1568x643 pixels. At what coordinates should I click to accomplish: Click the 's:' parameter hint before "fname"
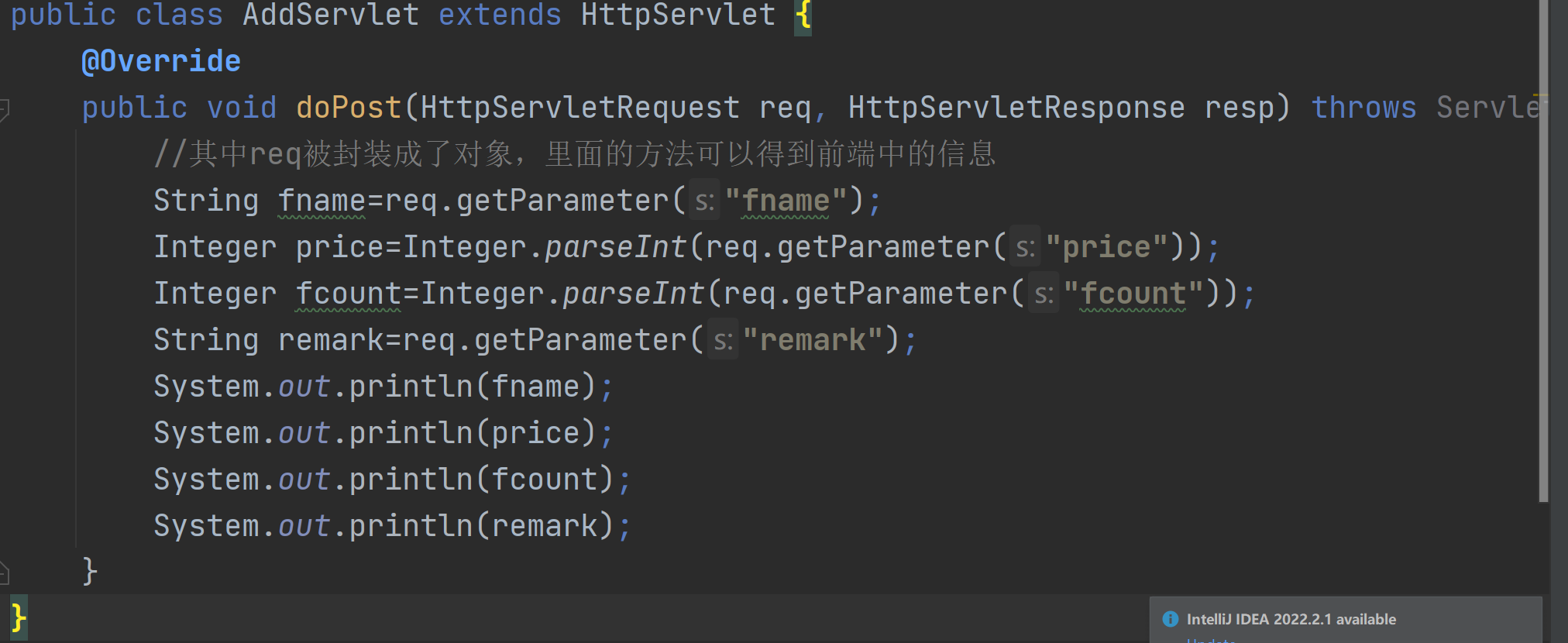pos(704,201)
